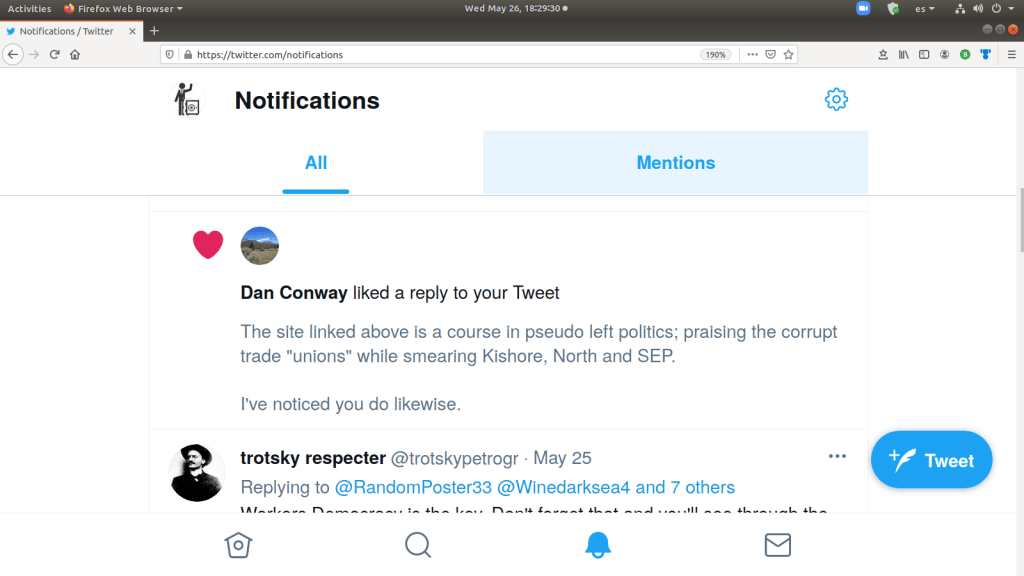1024x576 pixels.
Task: Open more options on trotsky respecter tweet
Action: pyautogui.click(x=837, y=457)
